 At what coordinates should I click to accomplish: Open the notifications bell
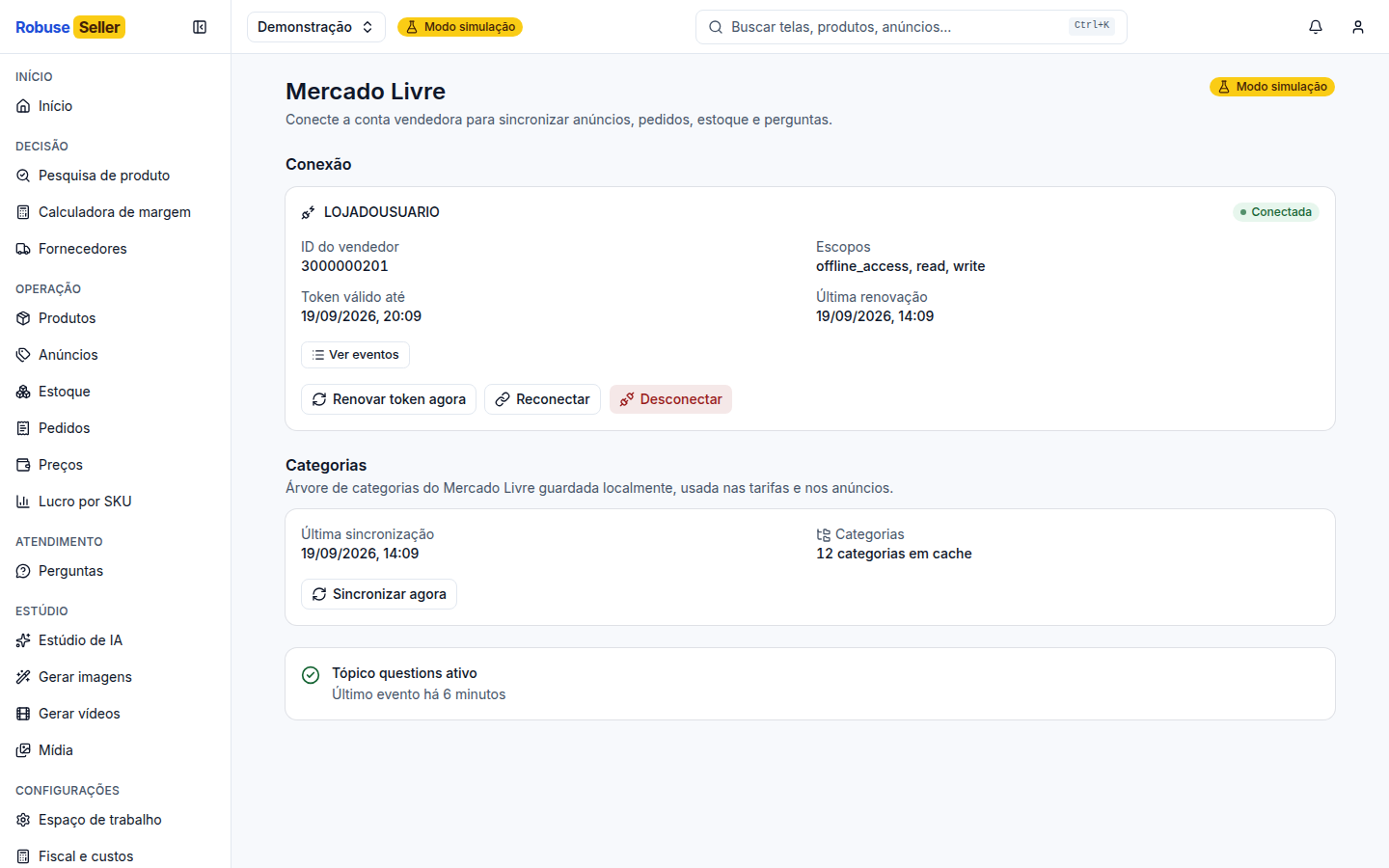click(x=1316, y=27)
